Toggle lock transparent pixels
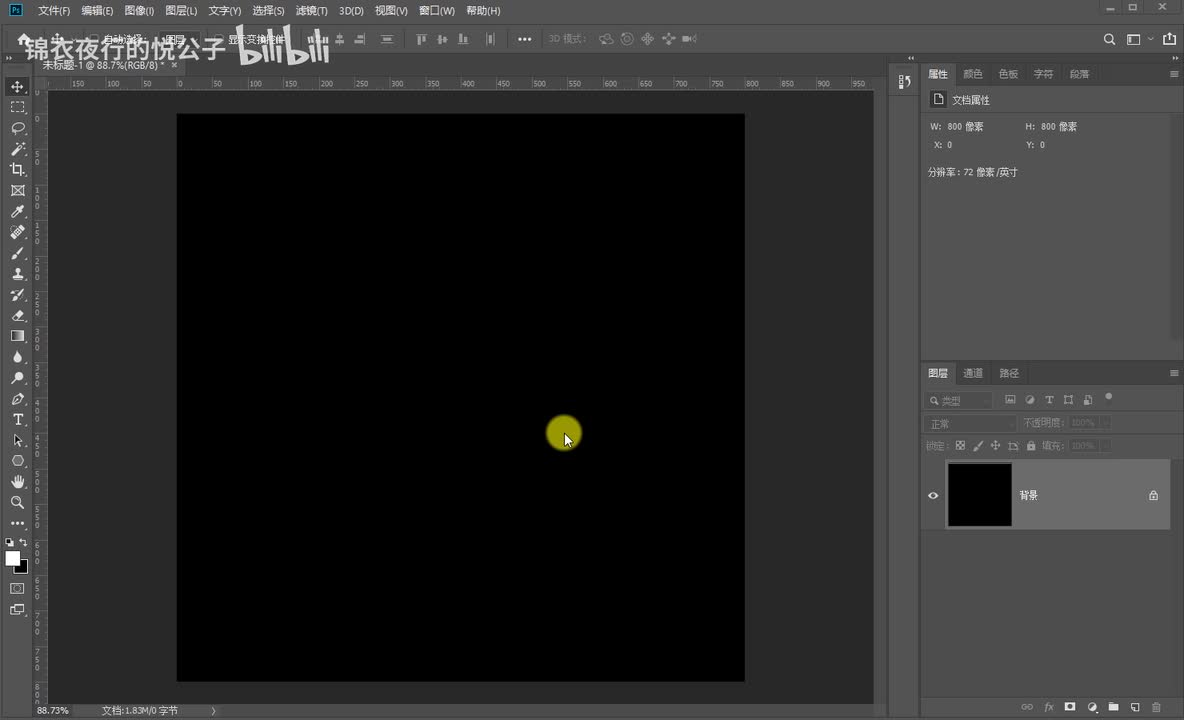Viewport: 1184px width, 720px height. (x=960, y=446)
